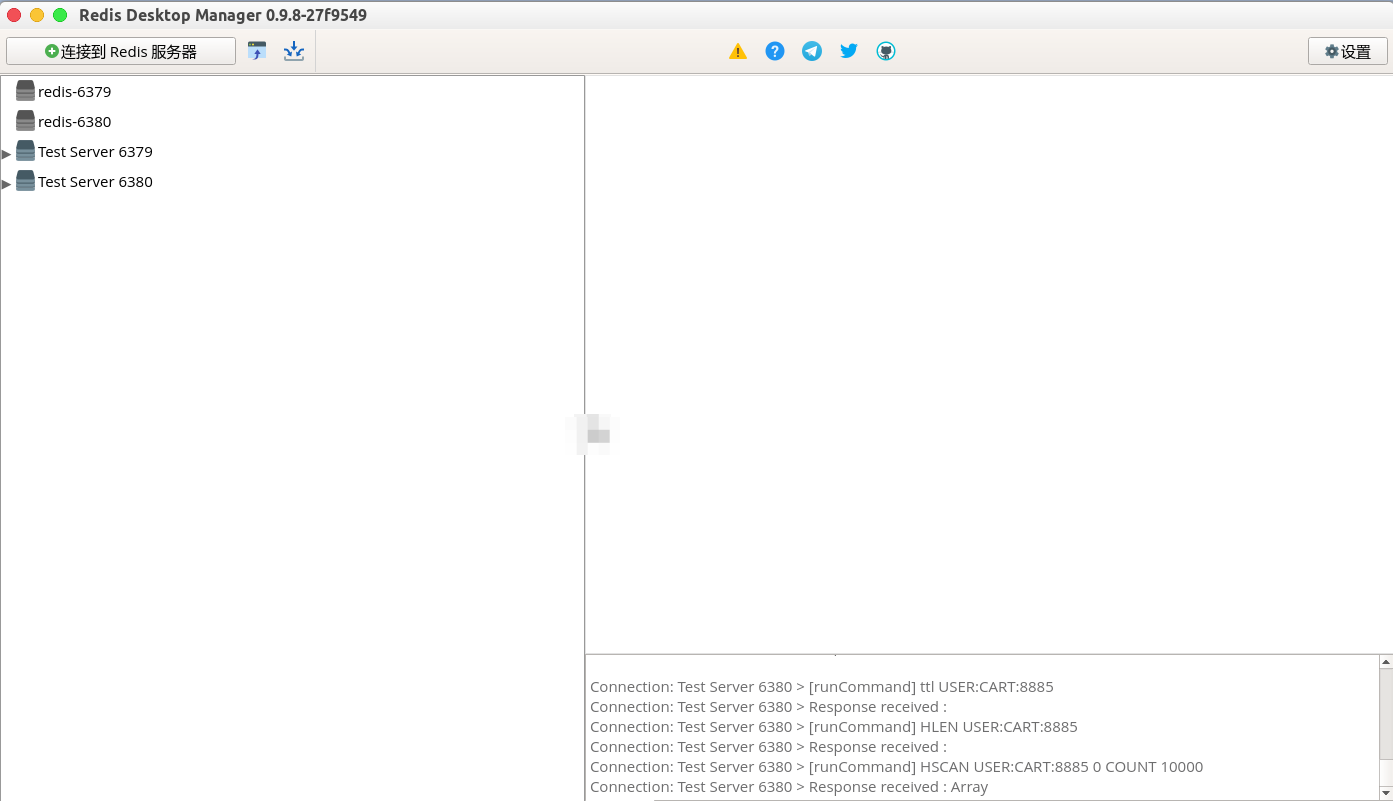Click the Test Server 6380 server icon
Image resolution: width=1393 pixels, height=801 pixels.
click(25, 181)
